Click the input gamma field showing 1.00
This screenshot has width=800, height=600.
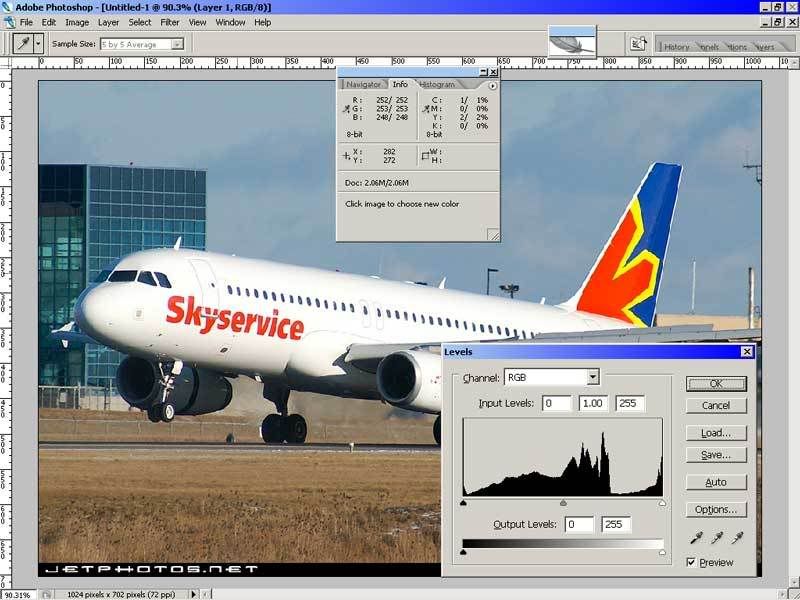click(593, 403)
